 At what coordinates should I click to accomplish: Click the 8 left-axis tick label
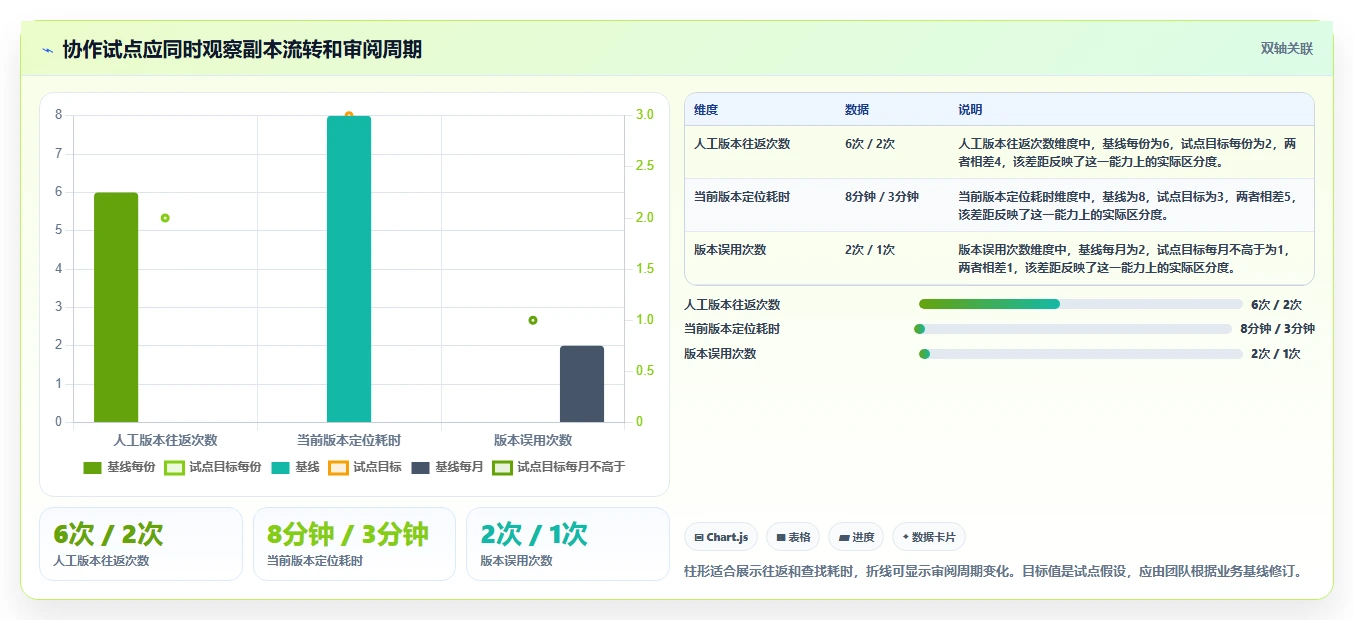(x=58, y=115)
